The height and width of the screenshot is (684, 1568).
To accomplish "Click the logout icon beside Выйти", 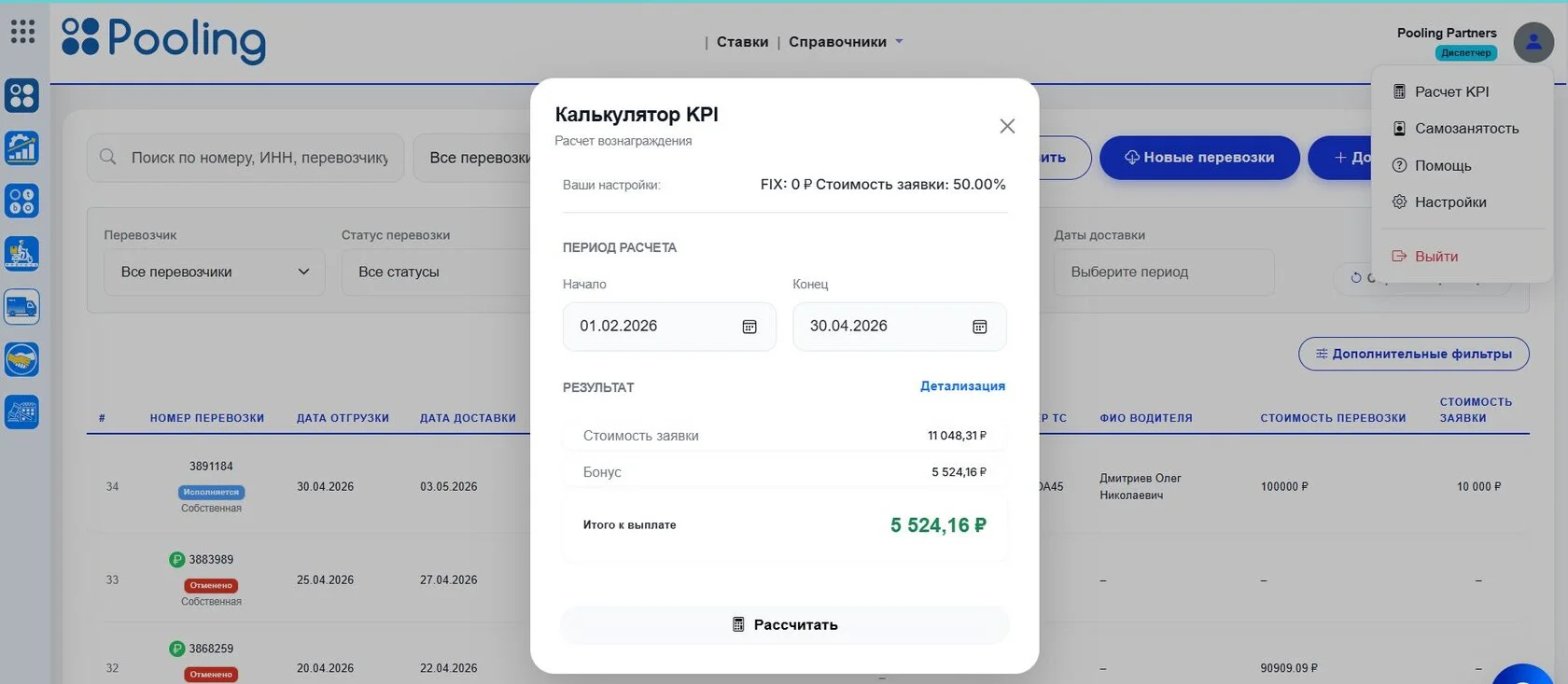I will (1399, 256).
